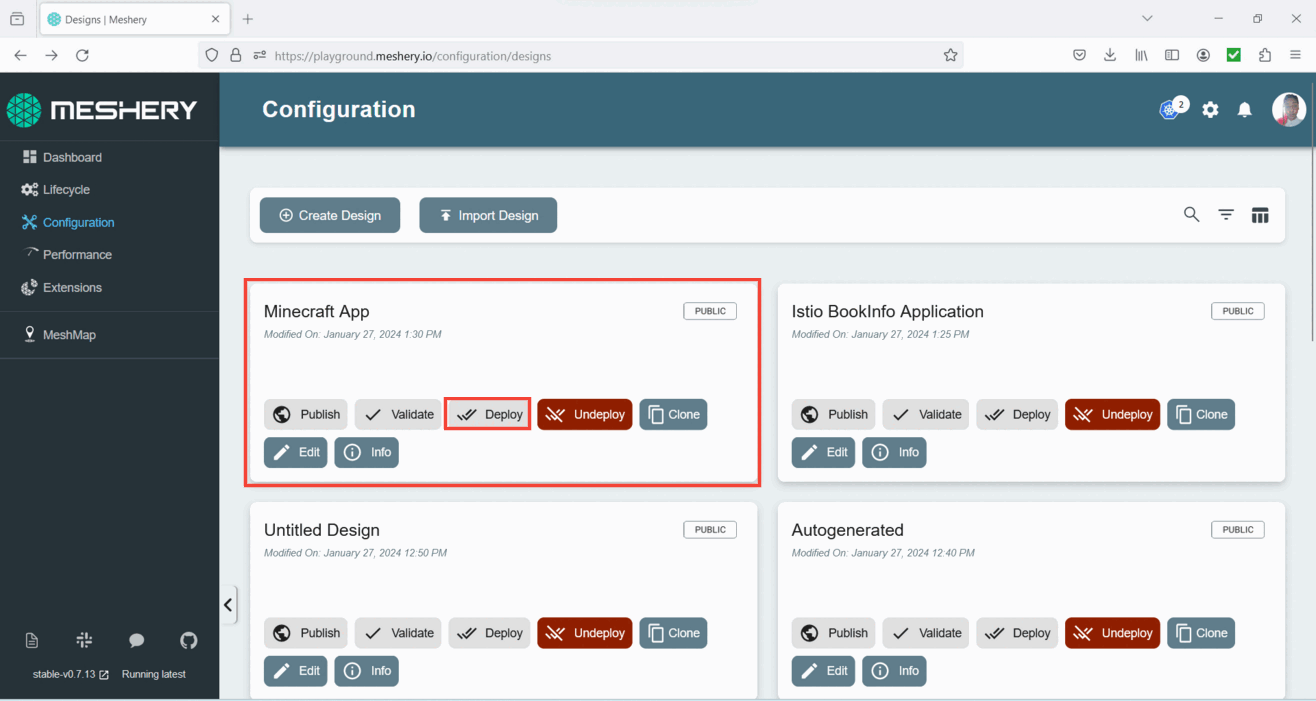This screenshot has width=1316, height=701.
Task: Open Performance in the sidebar menu
Action: click(77, 255)
